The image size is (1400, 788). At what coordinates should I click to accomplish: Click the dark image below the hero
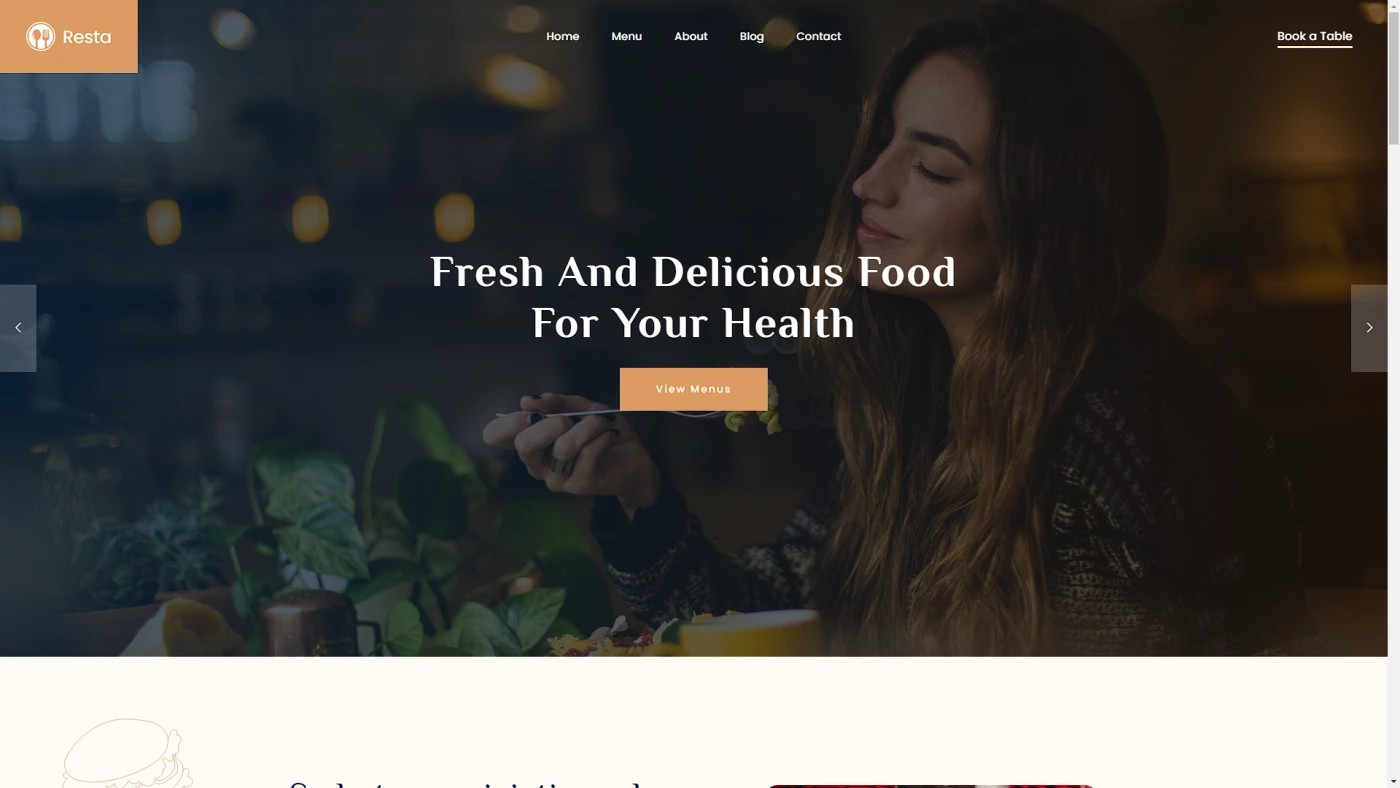point(931,786)
